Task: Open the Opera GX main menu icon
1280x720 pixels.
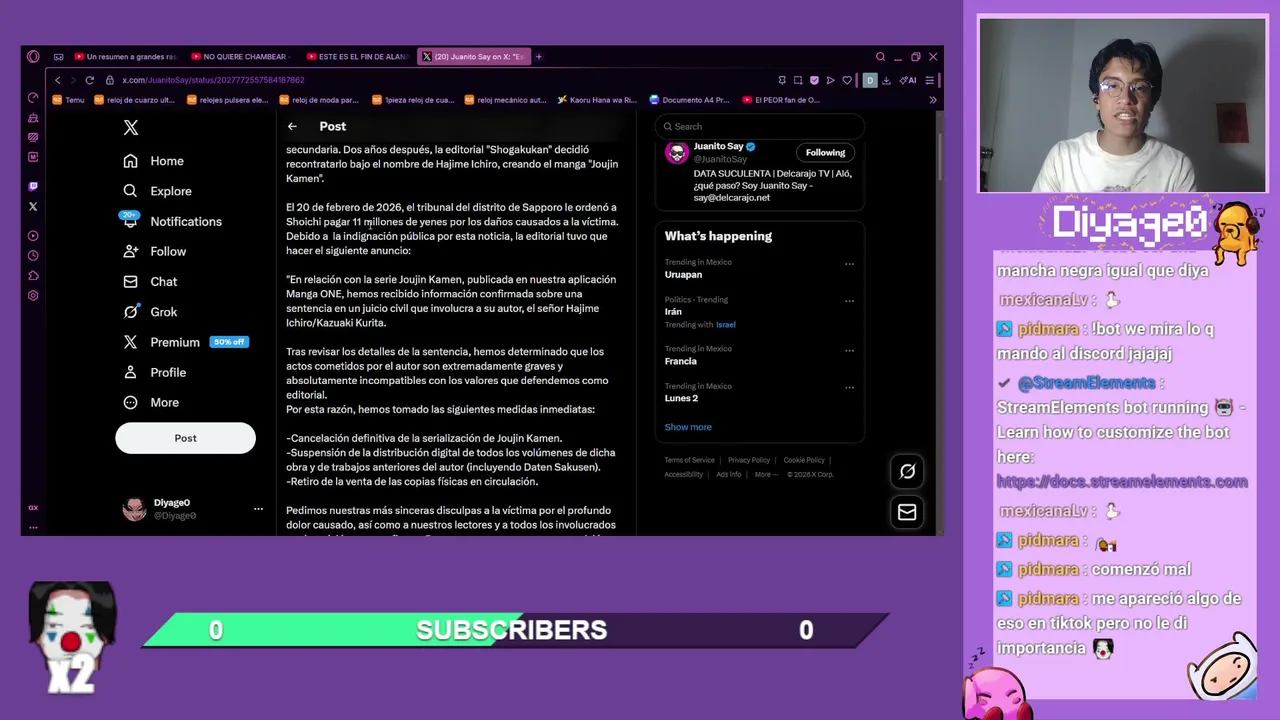Action: pos(33,57)
